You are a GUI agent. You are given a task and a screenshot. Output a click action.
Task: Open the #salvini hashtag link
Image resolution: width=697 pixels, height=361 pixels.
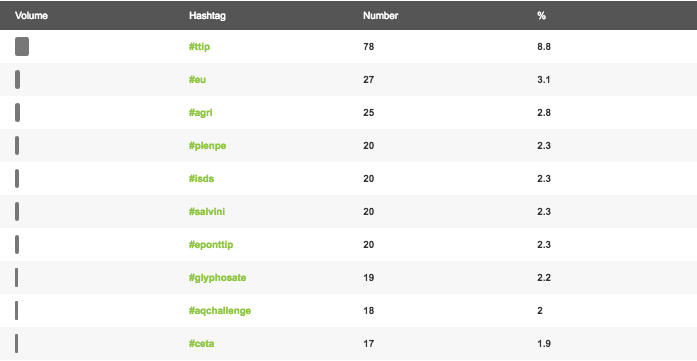[x=207, y=212]
